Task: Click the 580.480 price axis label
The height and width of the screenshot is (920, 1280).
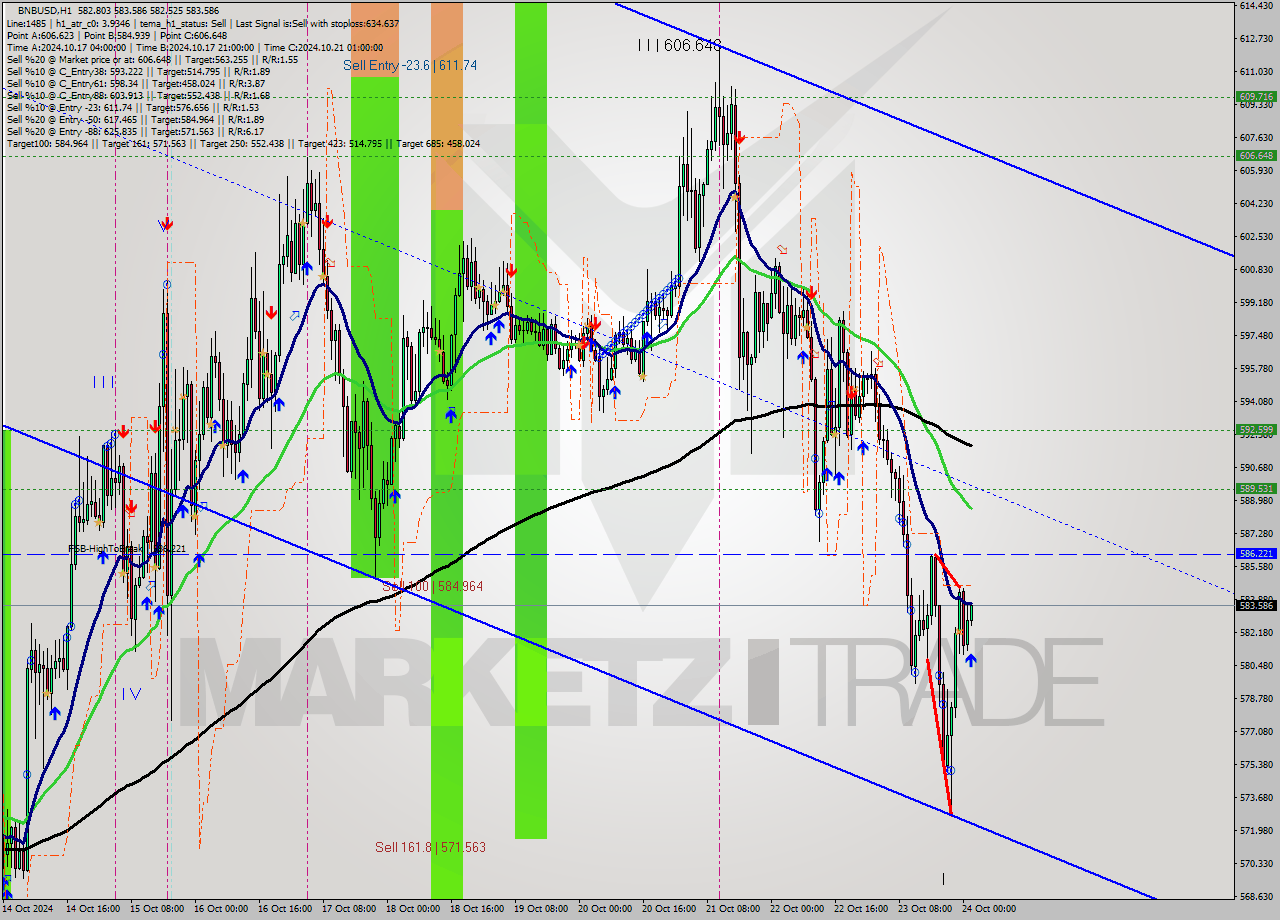Action: tap(1256, 666)
